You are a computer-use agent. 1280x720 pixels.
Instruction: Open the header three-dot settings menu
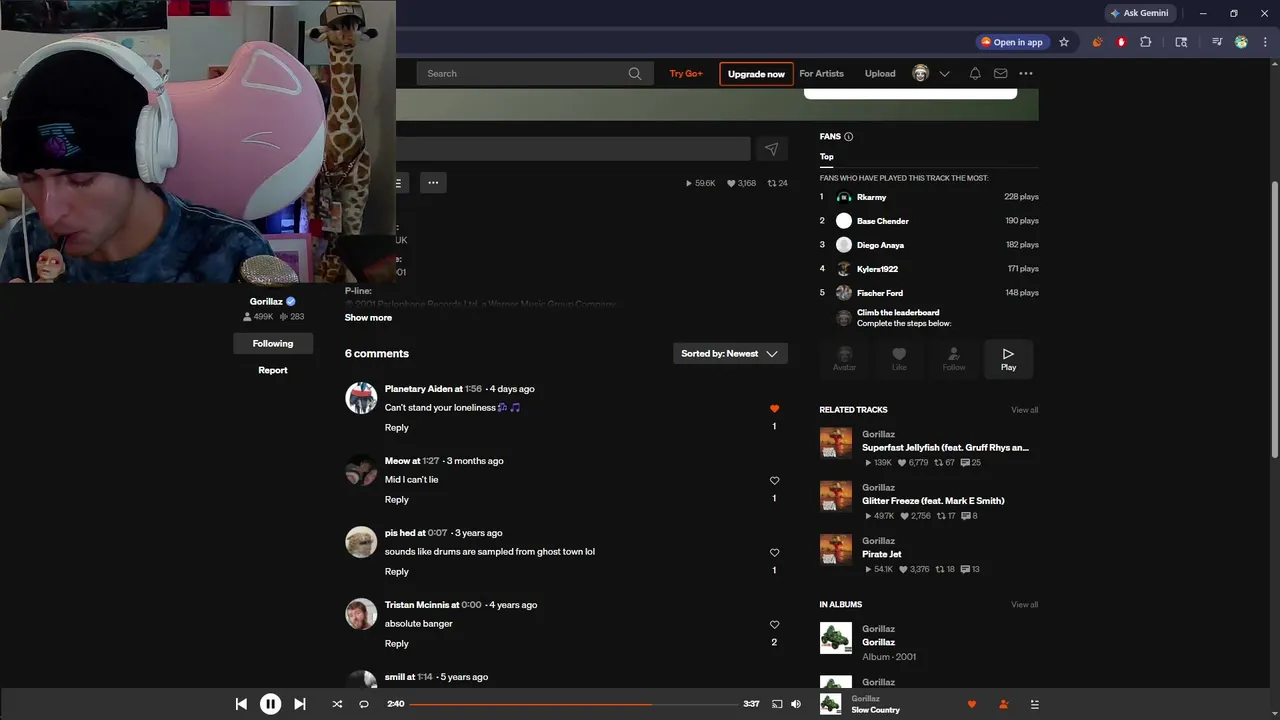pos(1026,73)
